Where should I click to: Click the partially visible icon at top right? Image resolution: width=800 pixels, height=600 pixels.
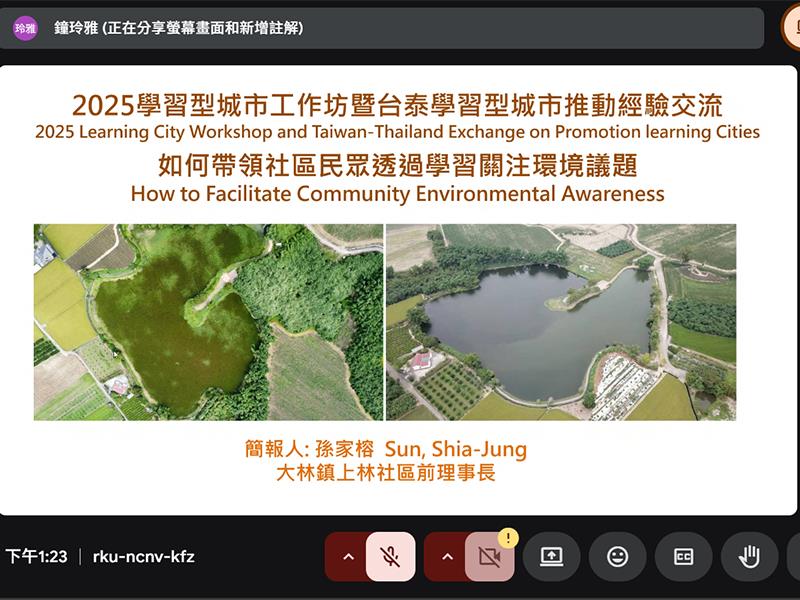point(791,28)
